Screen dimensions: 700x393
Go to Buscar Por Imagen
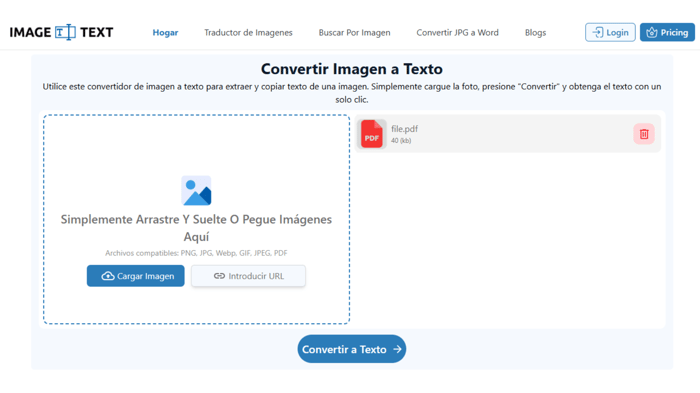pos(354,33)
